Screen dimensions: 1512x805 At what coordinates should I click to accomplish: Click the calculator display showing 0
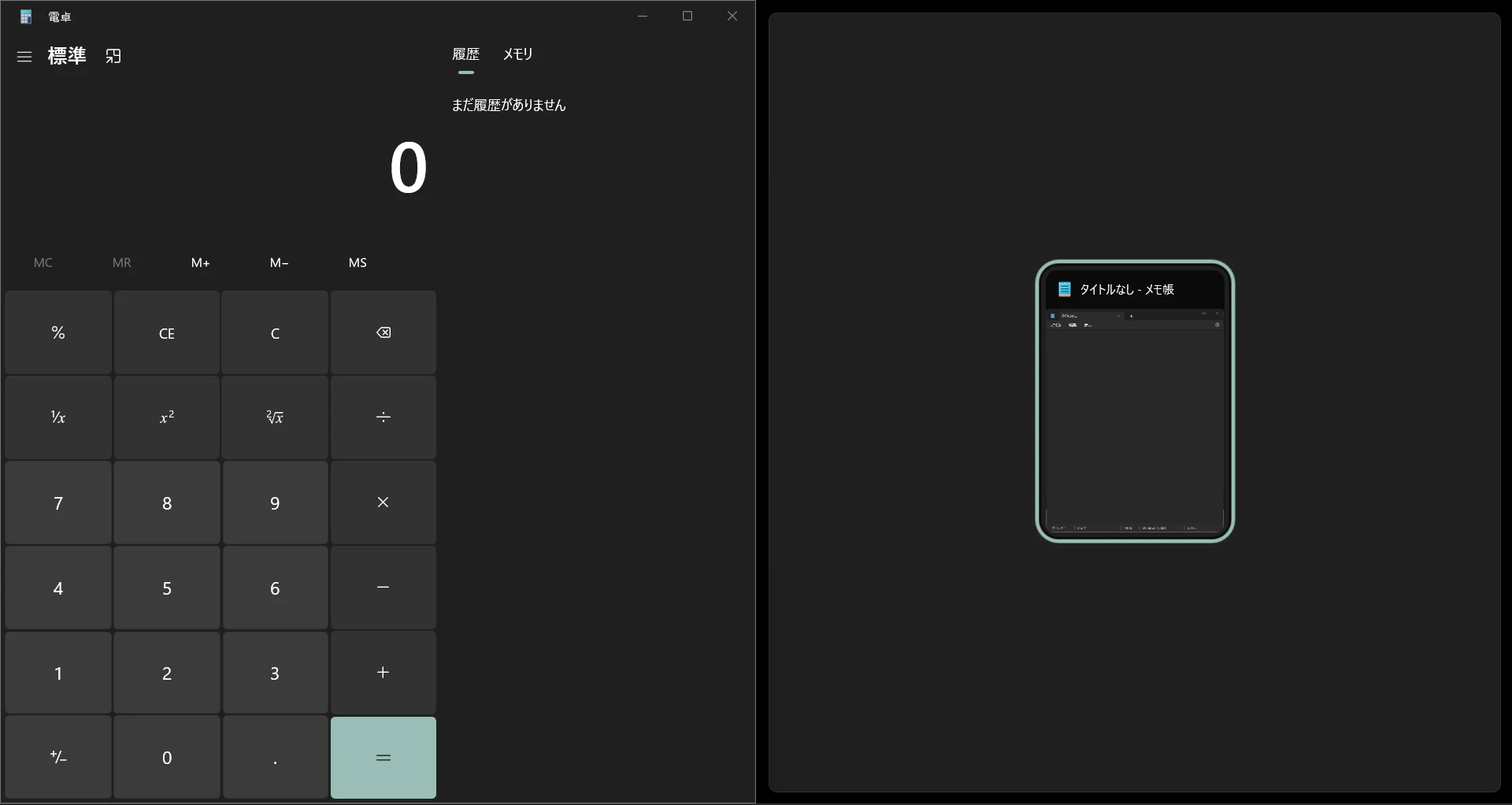(x=408, y=168)
